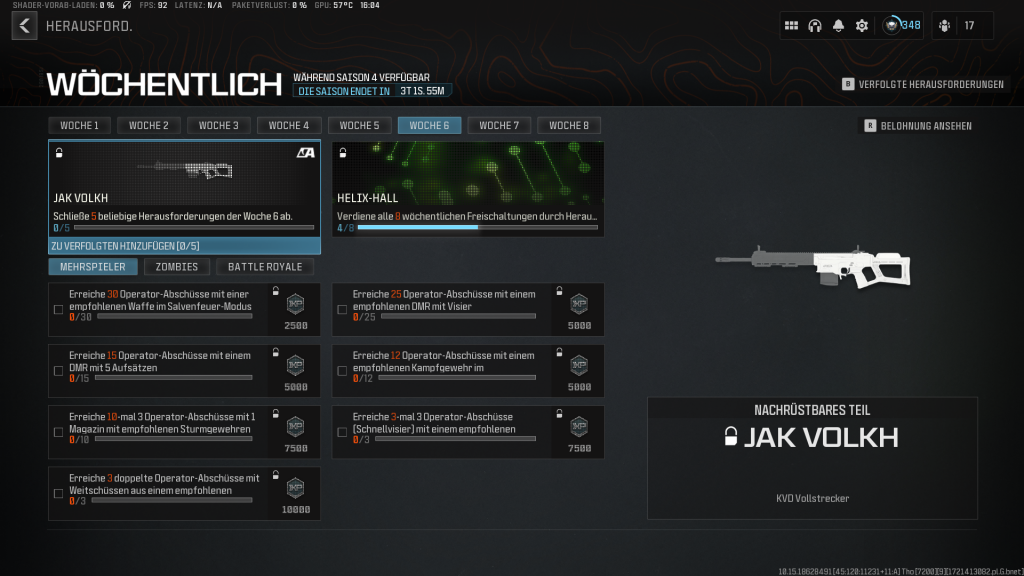Click Belohnung Ansehen
Image resolution: width=1024 pixels, height=576 pixels.
point(918,126)
